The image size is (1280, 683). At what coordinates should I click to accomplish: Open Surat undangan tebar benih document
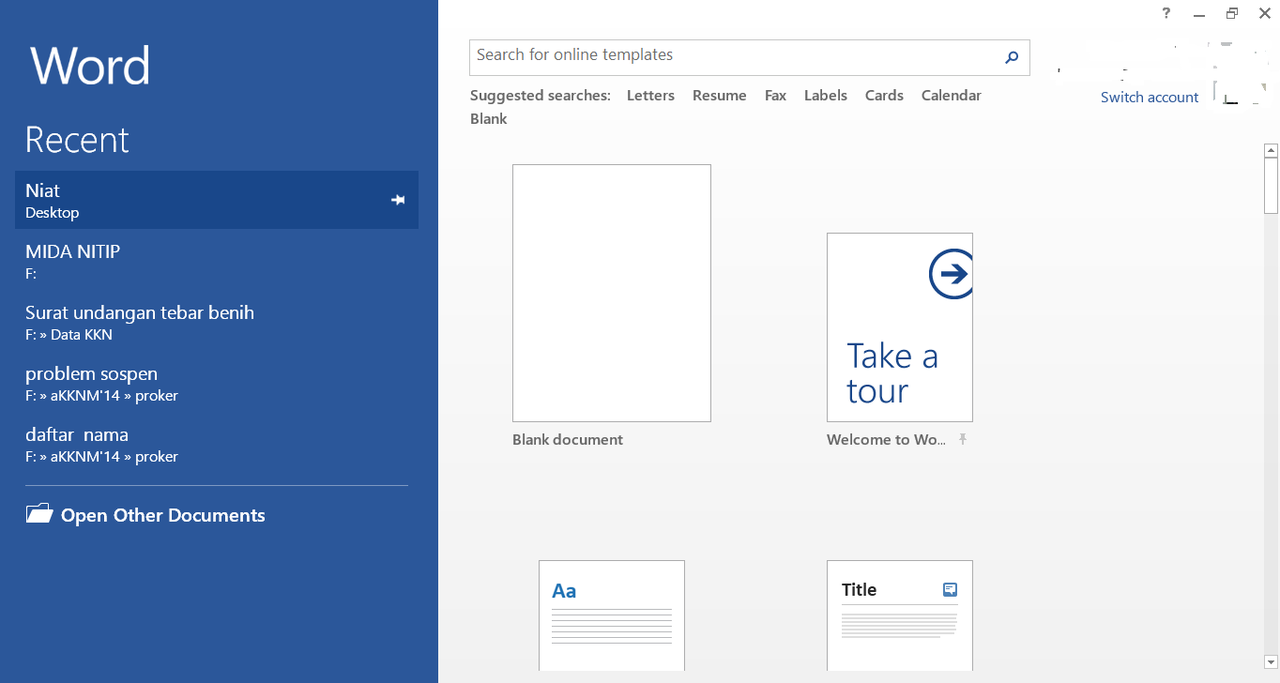tap(217, 322)
